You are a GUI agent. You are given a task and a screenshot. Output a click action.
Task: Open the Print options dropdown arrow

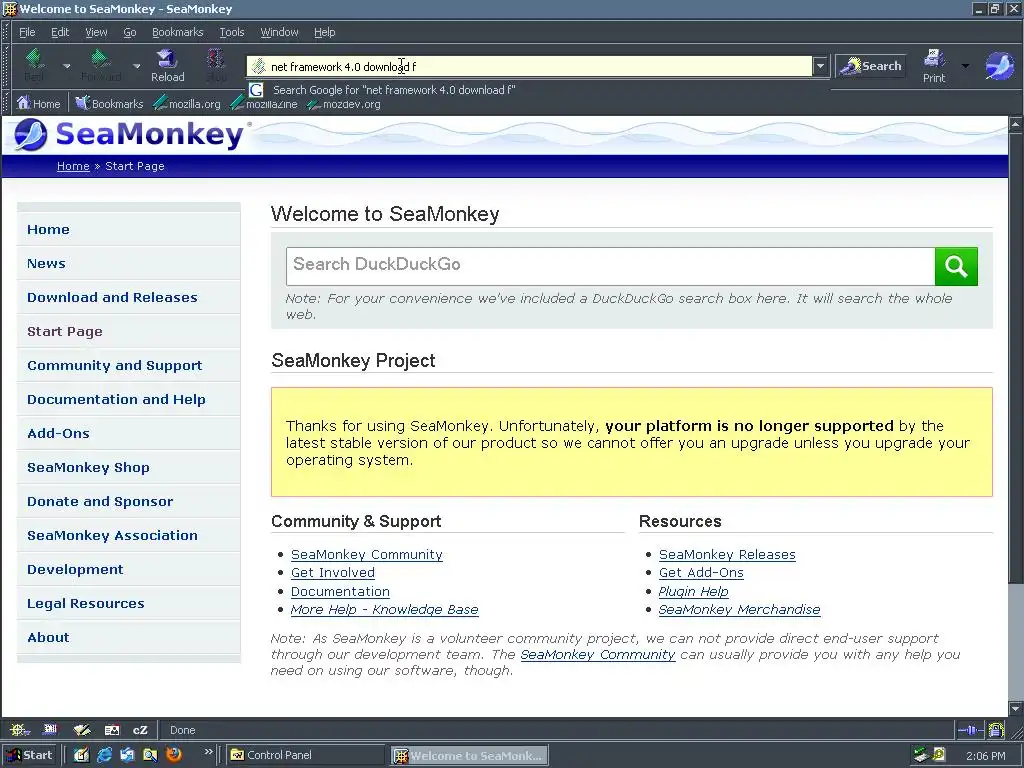pos(965,66)
